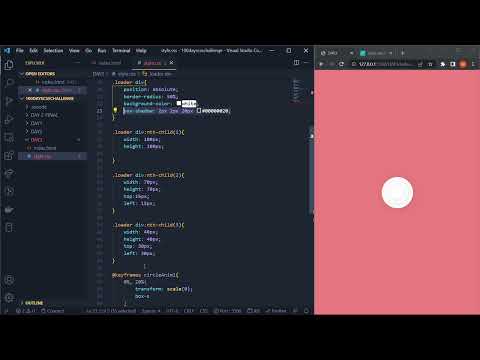Image resolution: width=480 pixels, height=360 pixels.
Task: Click the style.css breadcrumb above the editor
Action: tap(124, 74)
